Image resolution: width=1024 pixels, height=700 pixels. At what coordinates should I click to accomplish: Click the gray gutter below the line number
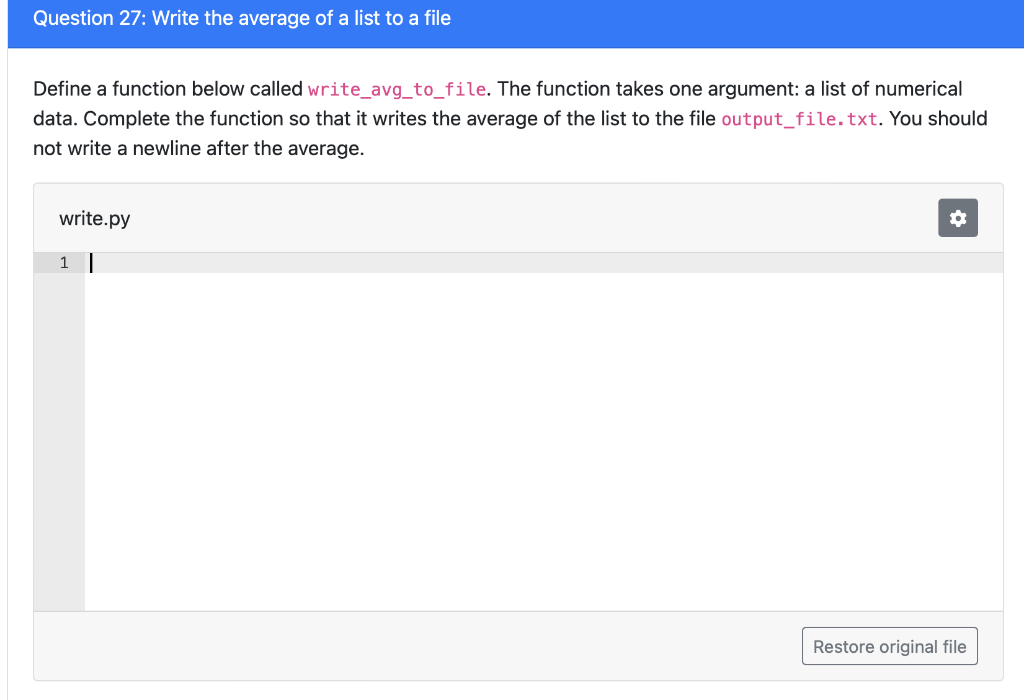[x=59, y=441]
